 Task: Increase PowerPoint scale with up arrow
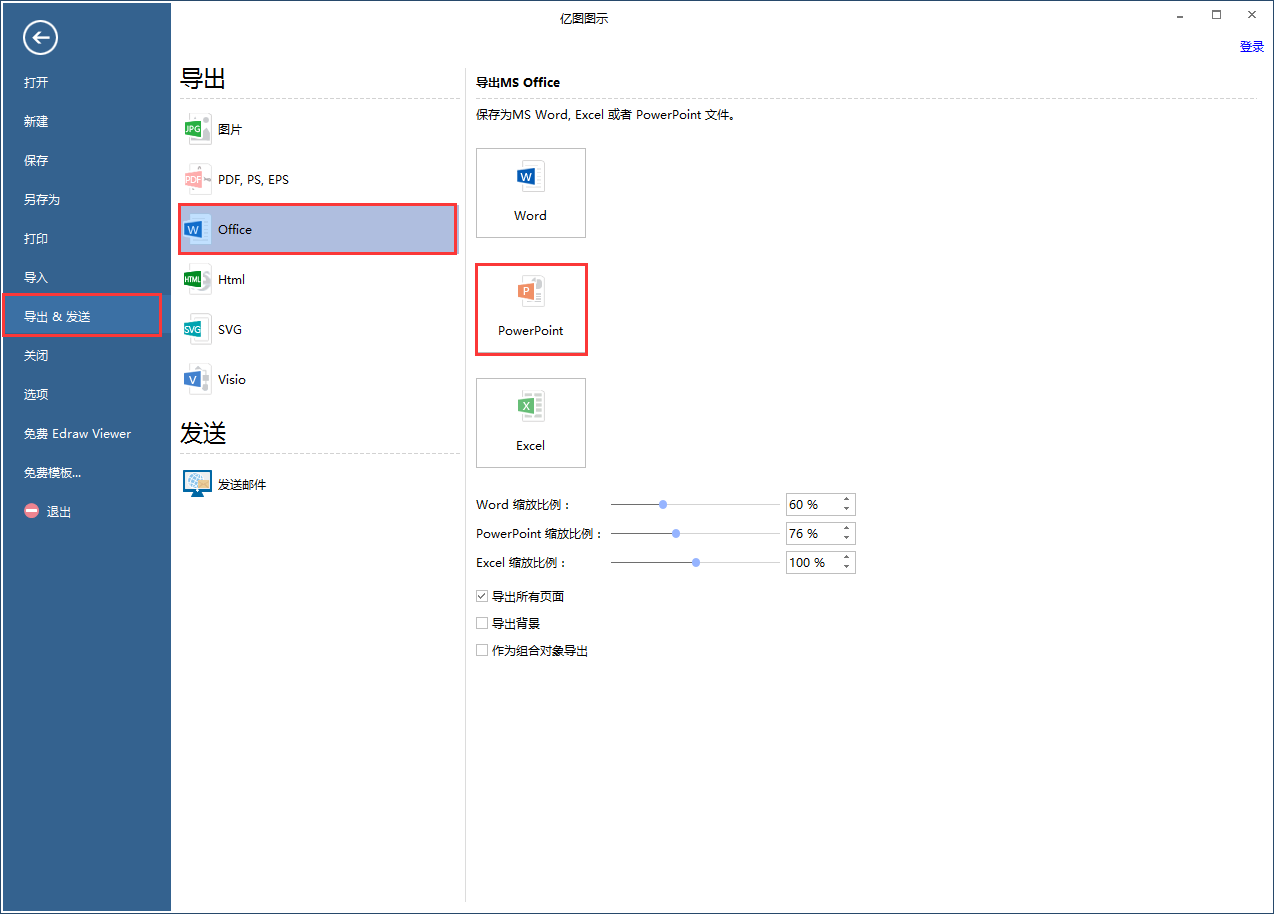[847, 528]
